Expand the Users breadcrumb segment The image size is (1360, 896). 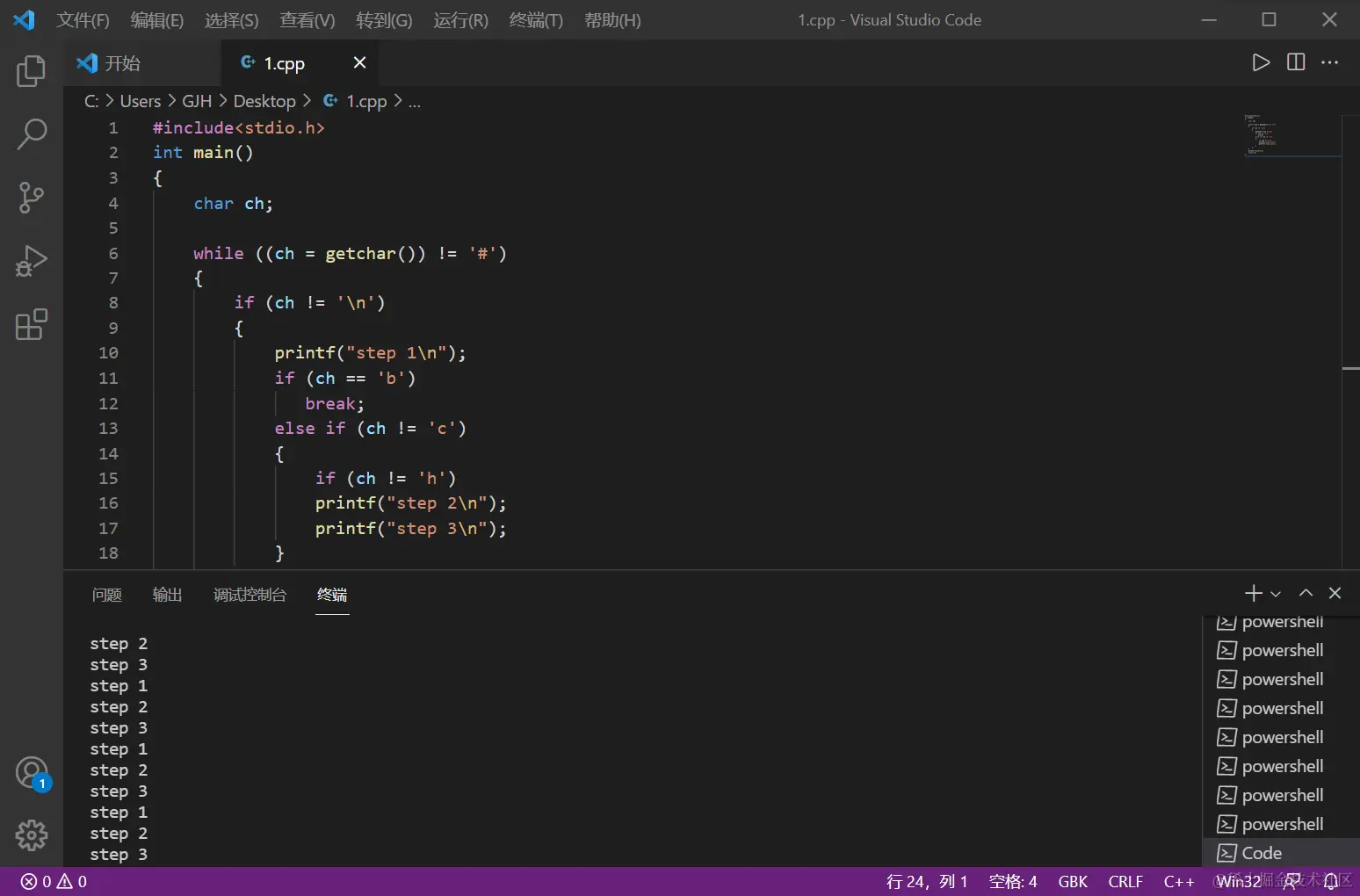click(141, 102)
